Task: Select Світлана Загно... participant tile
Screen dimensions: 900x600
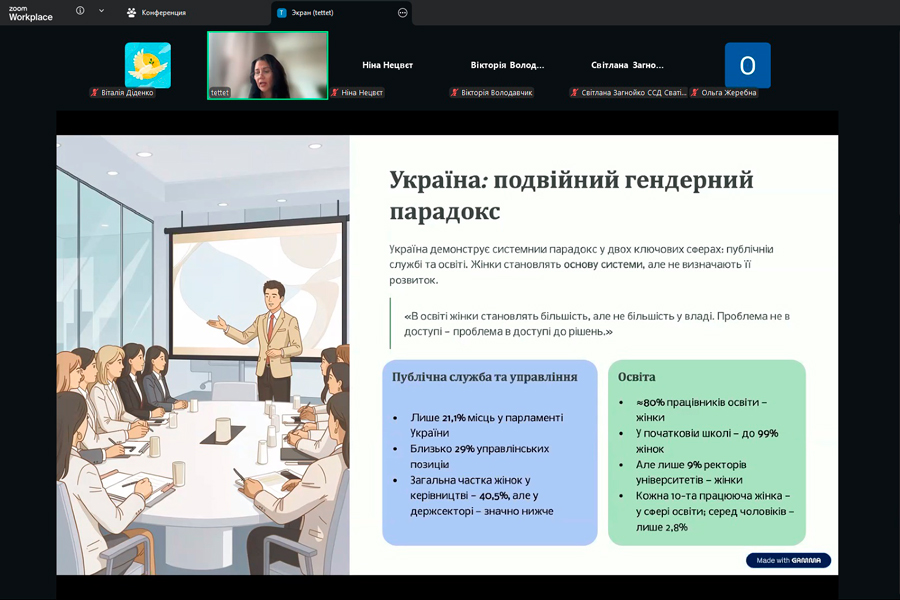Action: pyautogui.click(x=627, y=65)
